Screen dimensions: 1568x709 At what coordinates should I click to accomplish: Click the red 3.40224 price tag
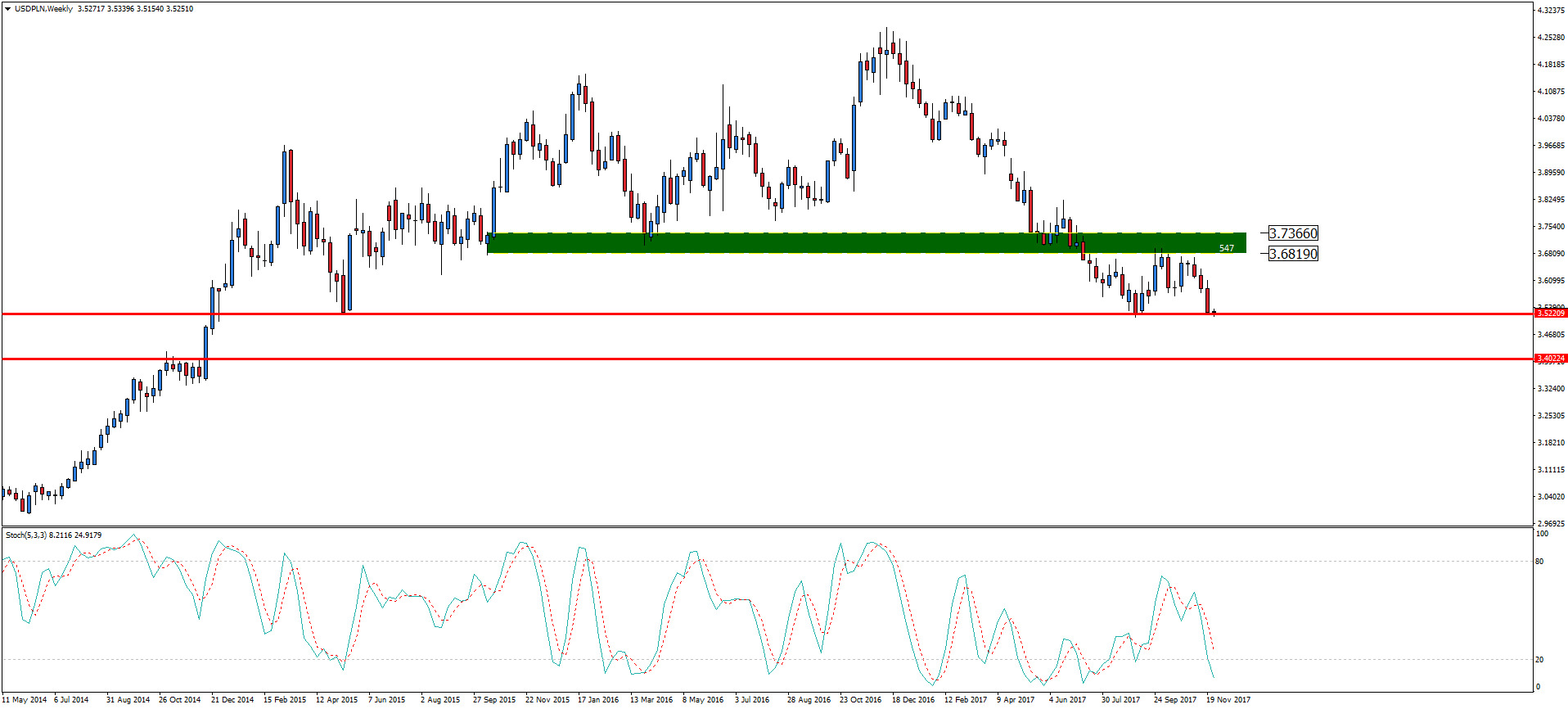pos(1551,359)
